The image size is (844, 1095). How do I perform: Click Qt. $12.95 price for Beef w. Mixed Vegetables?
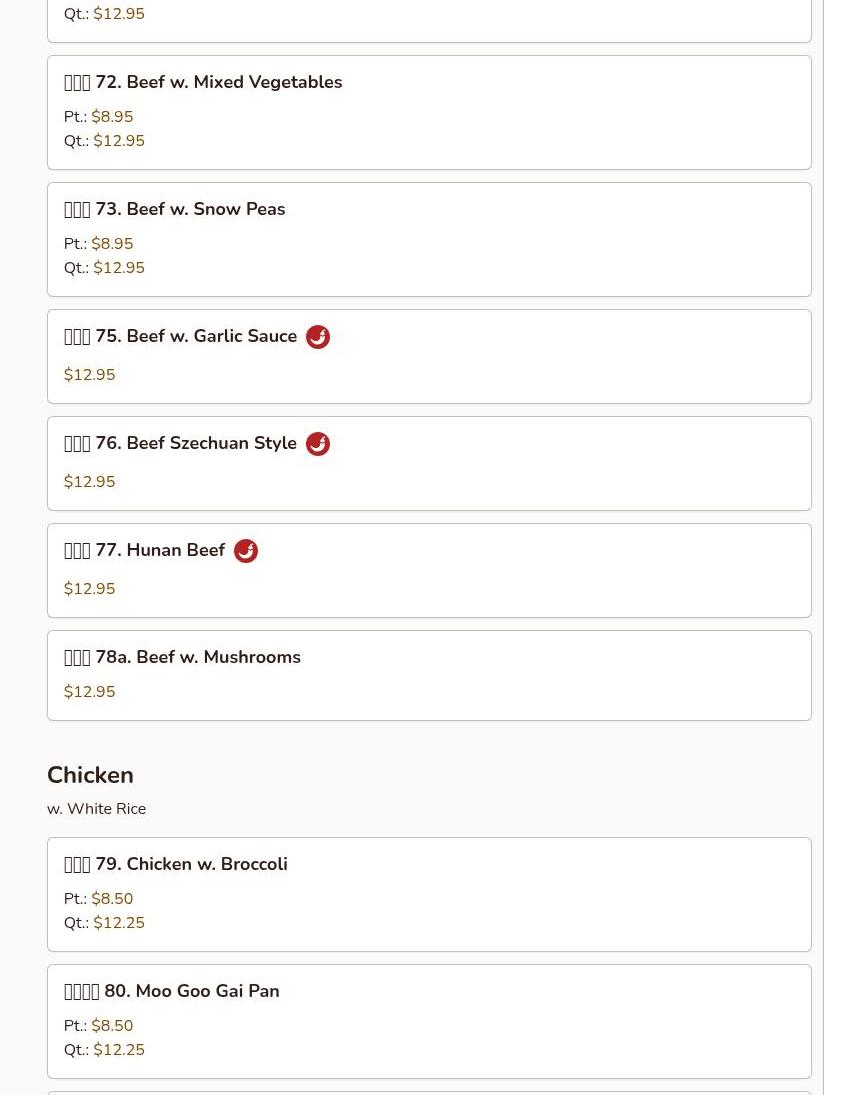[x=104, y=140]
